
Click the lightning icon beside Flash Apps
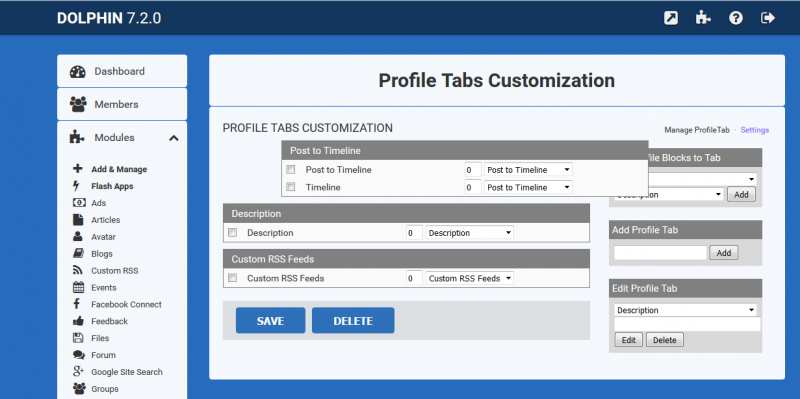click(77, 186)
